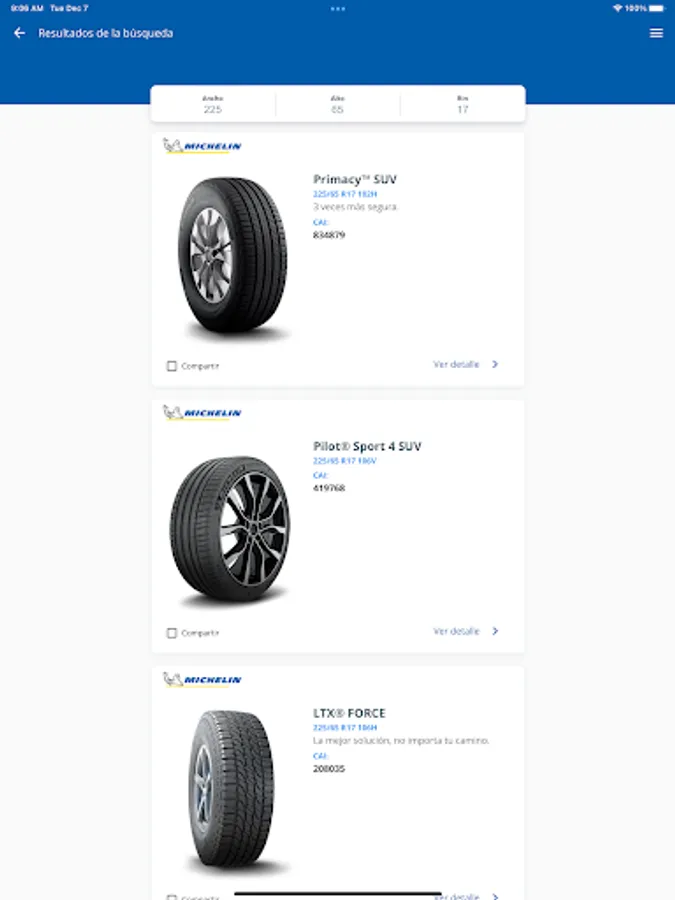The height and width of the screenshot is (900, 675).
Task: Tap the Wi-Fi status icon
Action: pyautogui.click(x=617, y=8)
